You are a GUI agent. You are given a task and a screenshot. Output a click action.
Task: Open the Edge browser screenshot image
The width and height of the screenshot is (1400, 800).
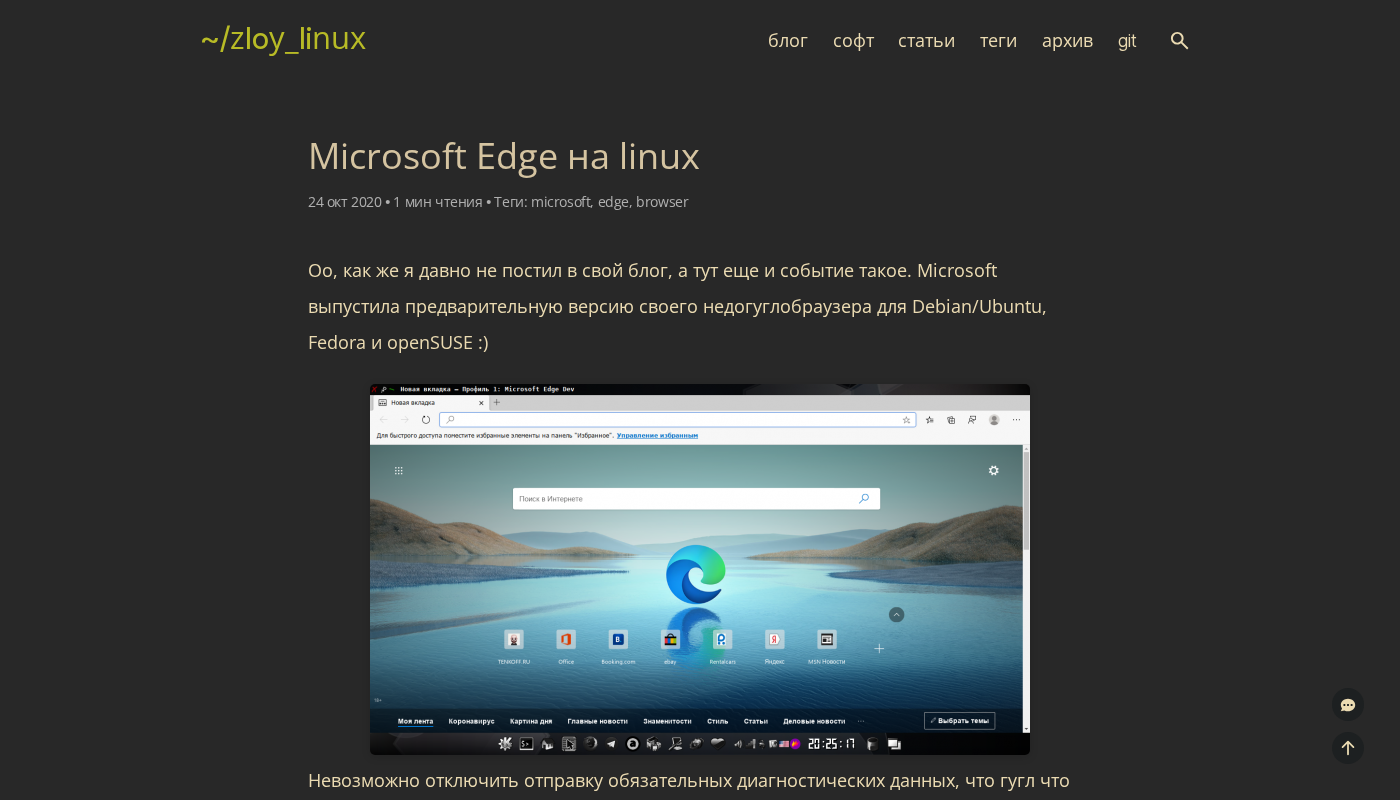(x=700, y=569)
